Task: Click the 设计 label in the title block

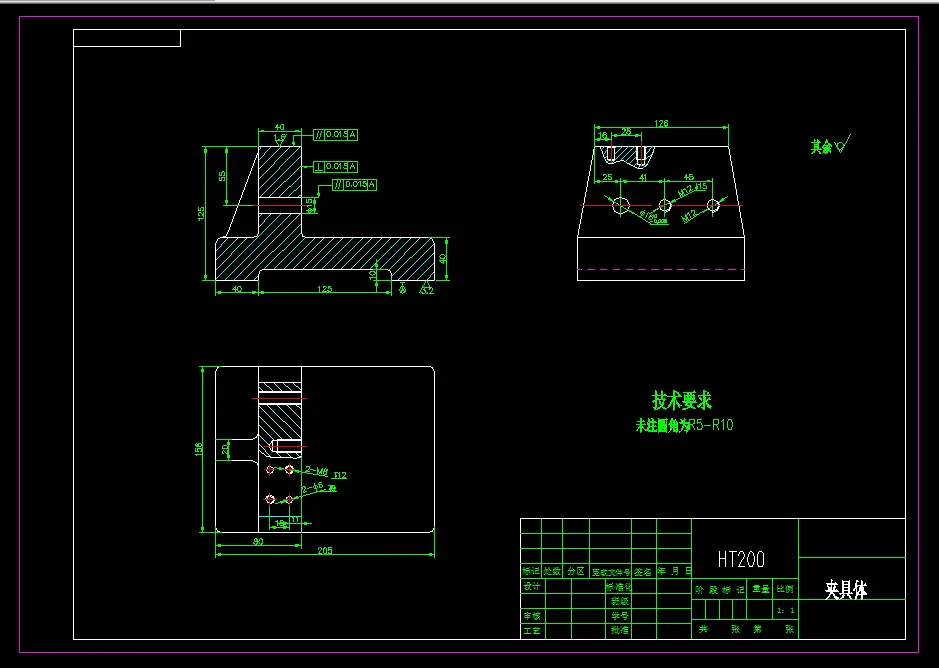Action: tap(532, 587)
